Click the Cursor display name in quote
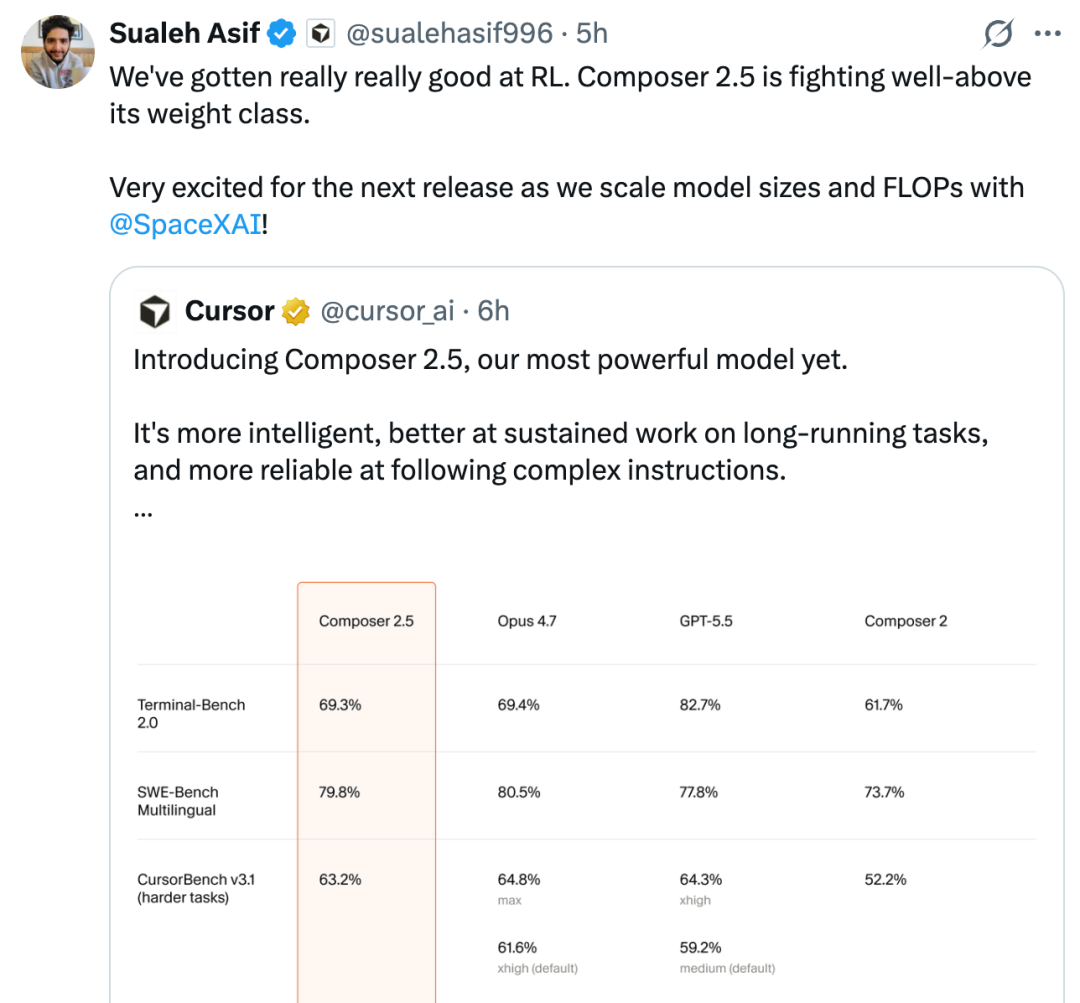Viewport: 1080px width, 1003px height. [229, 311]
